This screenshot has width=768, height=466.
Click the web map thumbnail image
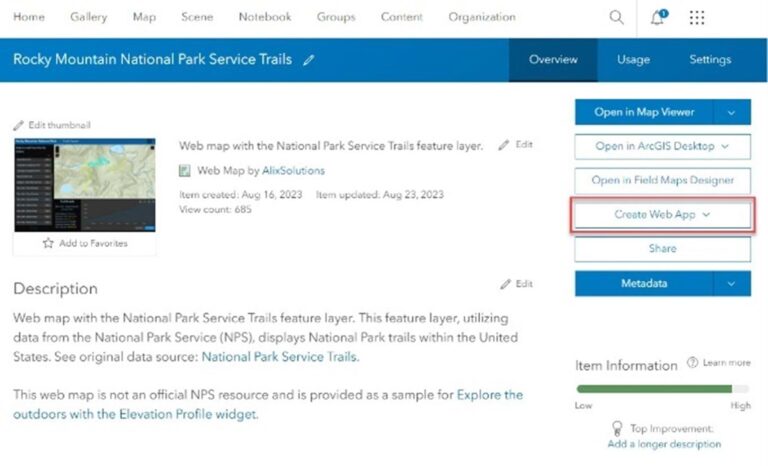pos(84,185)
